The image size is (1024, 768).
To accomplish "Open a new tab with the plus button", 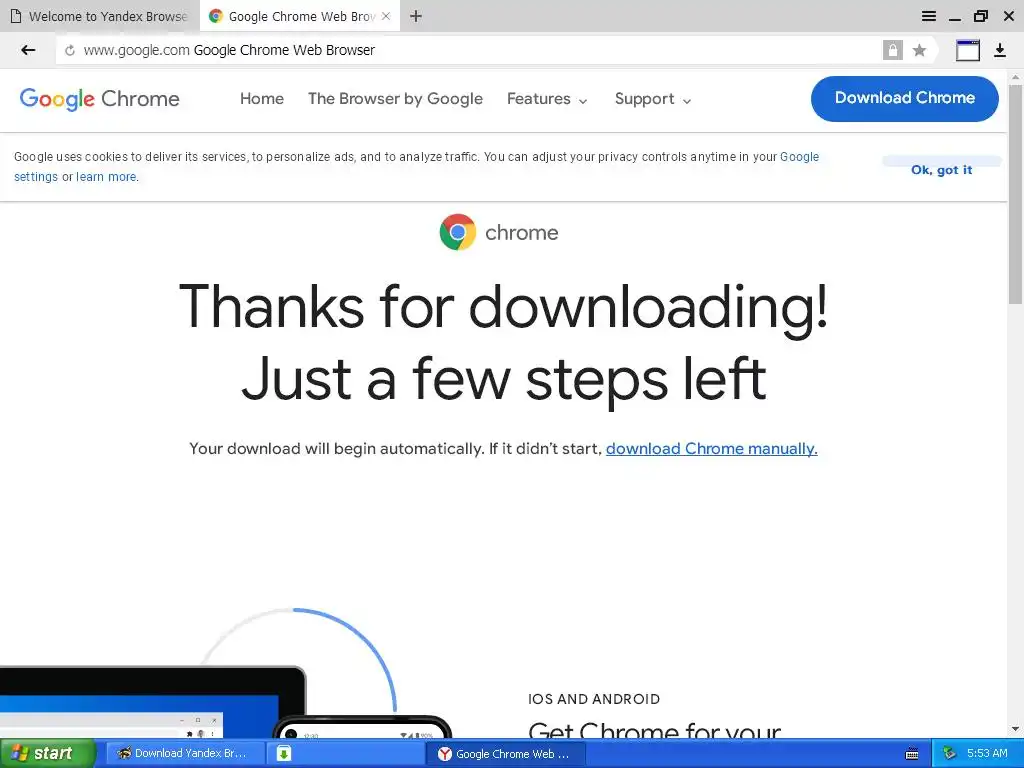I will coord(415,16).
